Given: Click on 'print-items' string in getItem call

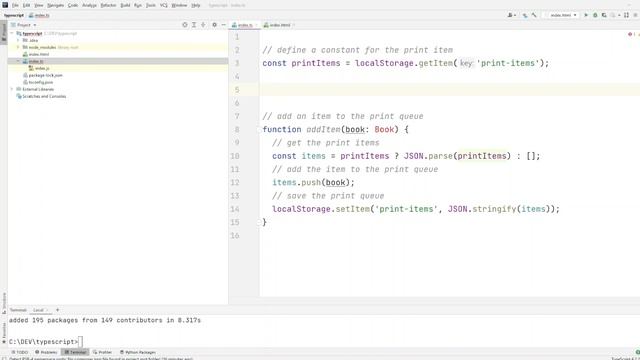Looking at the screenshot, I should [x=507, y=63].
